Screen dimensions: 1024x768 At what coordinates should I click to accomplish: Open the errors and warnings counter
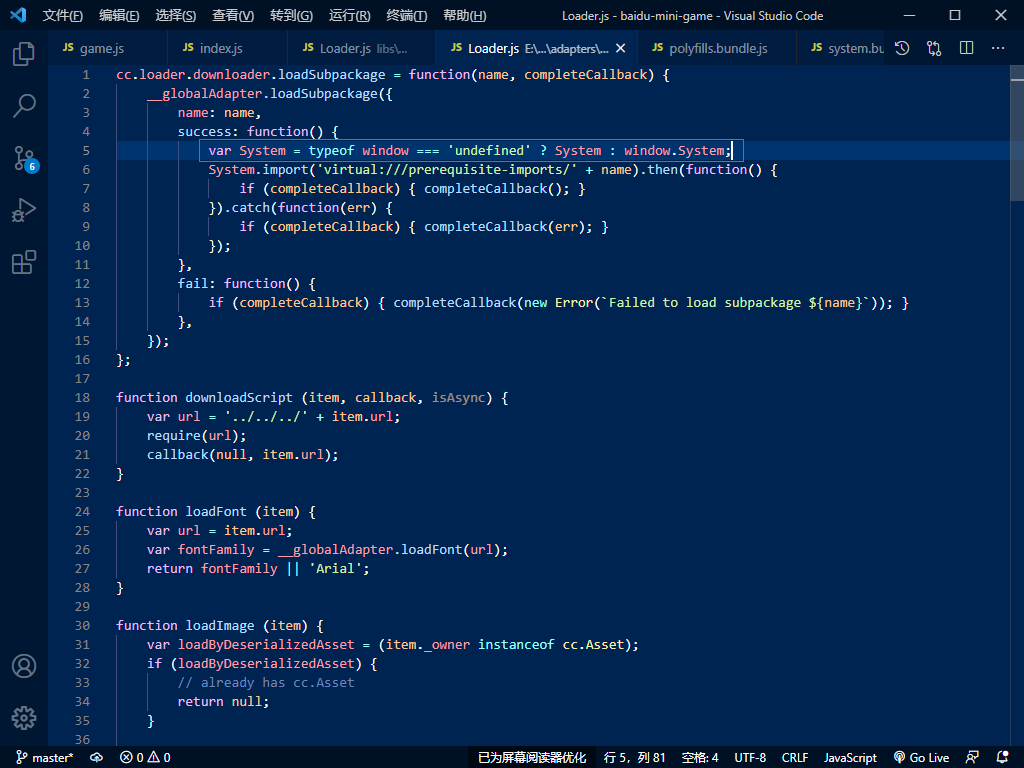(x=145, y=758)
